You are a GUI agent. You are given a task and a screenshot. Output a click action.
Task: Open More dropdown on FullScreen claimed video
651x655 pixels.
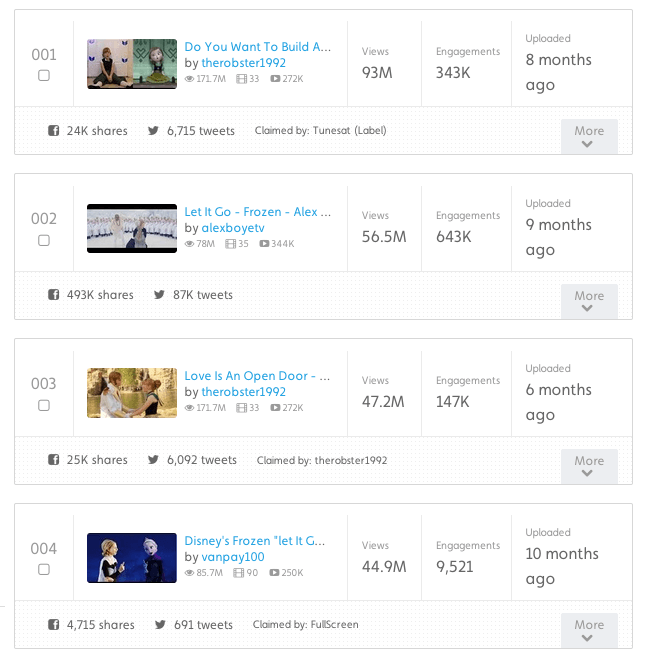(589, 630)
